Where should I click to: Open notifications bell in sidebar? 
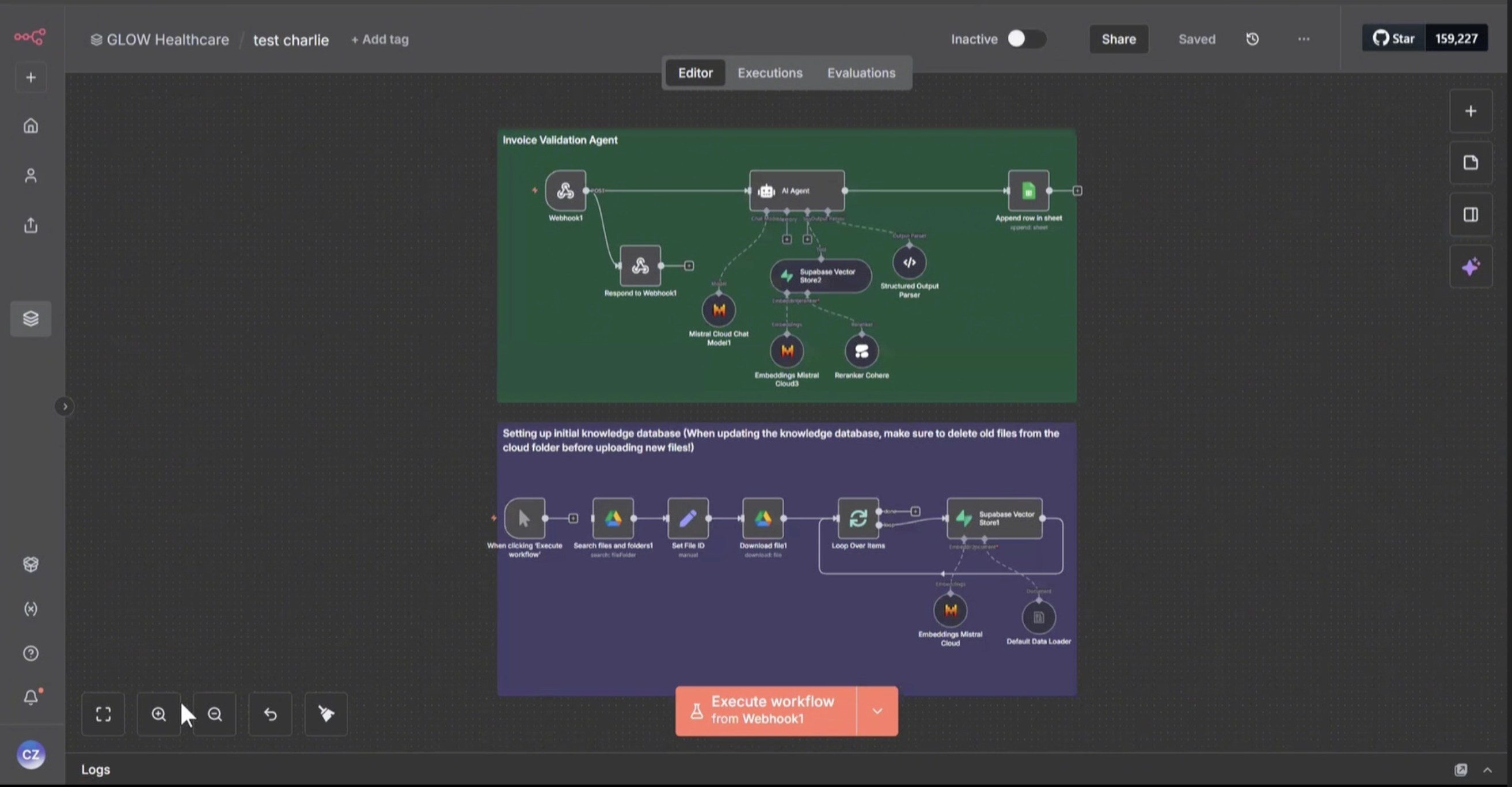point(31,697)
